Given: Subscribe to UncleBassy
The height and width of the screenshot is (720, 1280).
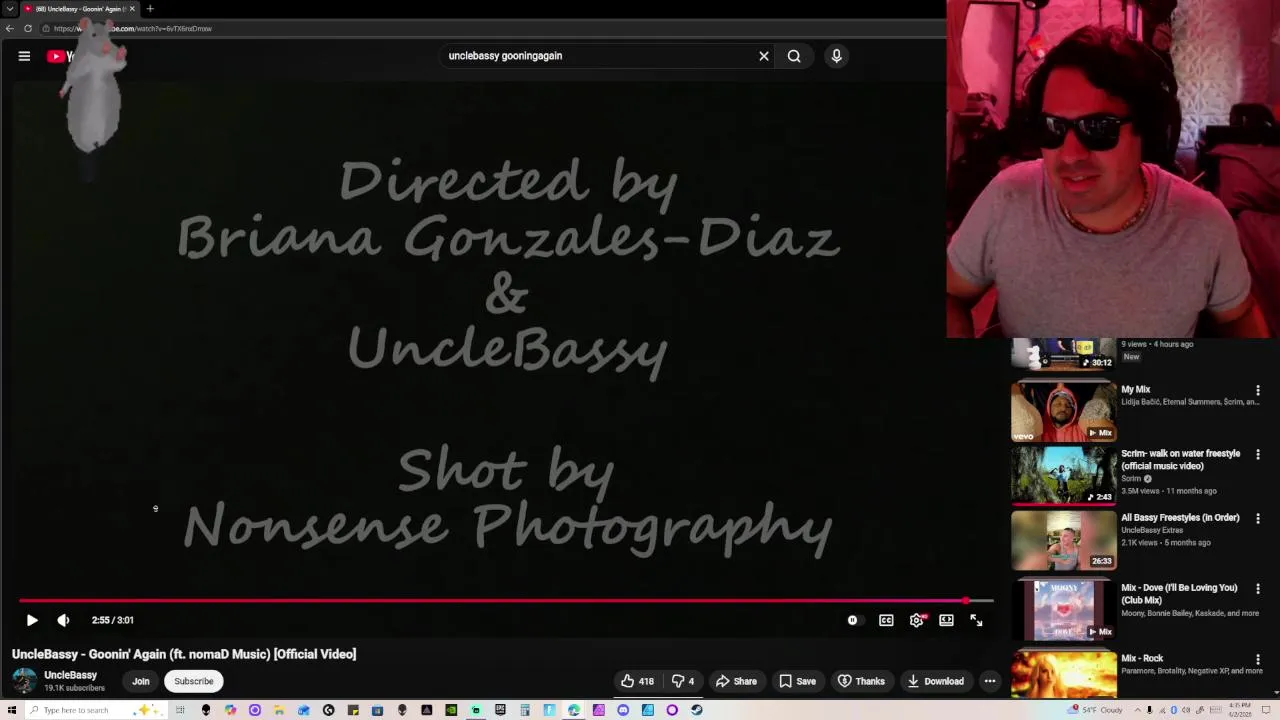Looking at the screenshot, I should click(x=194, y=681).
